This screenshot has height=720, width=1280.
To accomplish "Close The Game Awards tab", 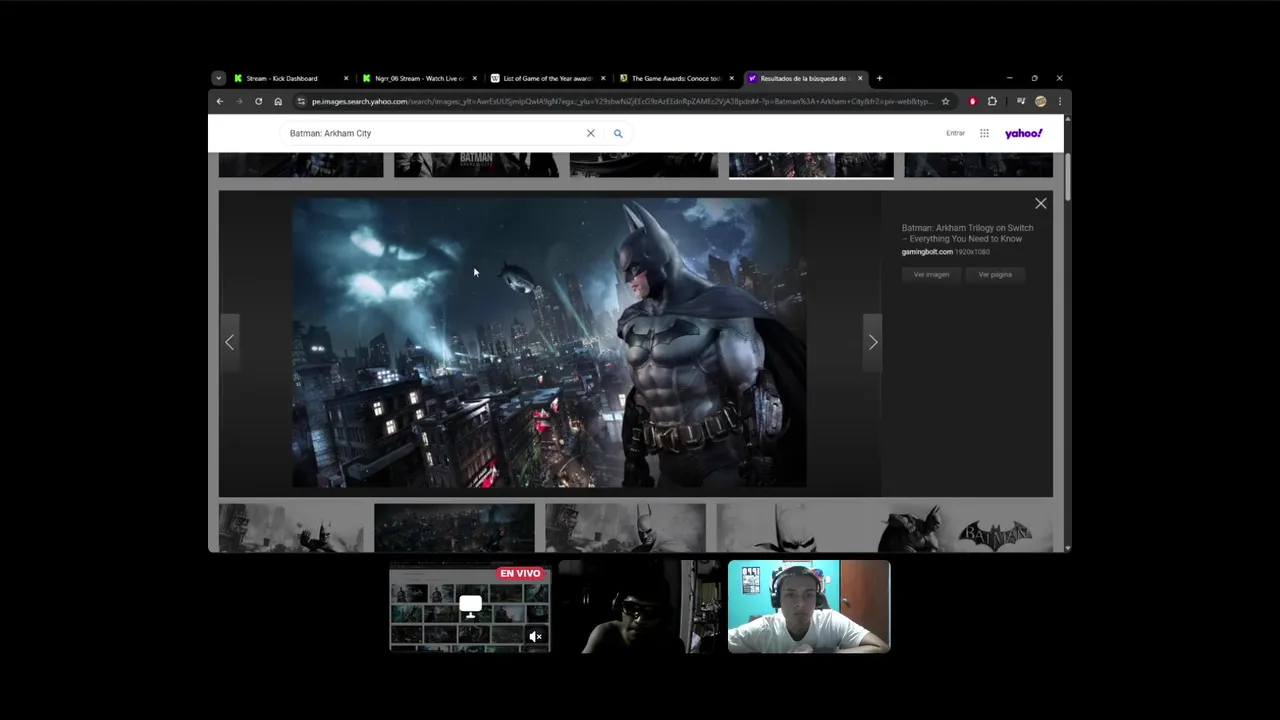I will click(731, 78).
